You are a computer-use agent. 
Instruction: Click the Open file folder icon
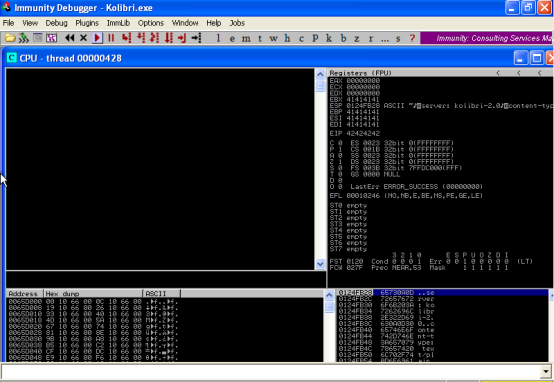point(10,38)
